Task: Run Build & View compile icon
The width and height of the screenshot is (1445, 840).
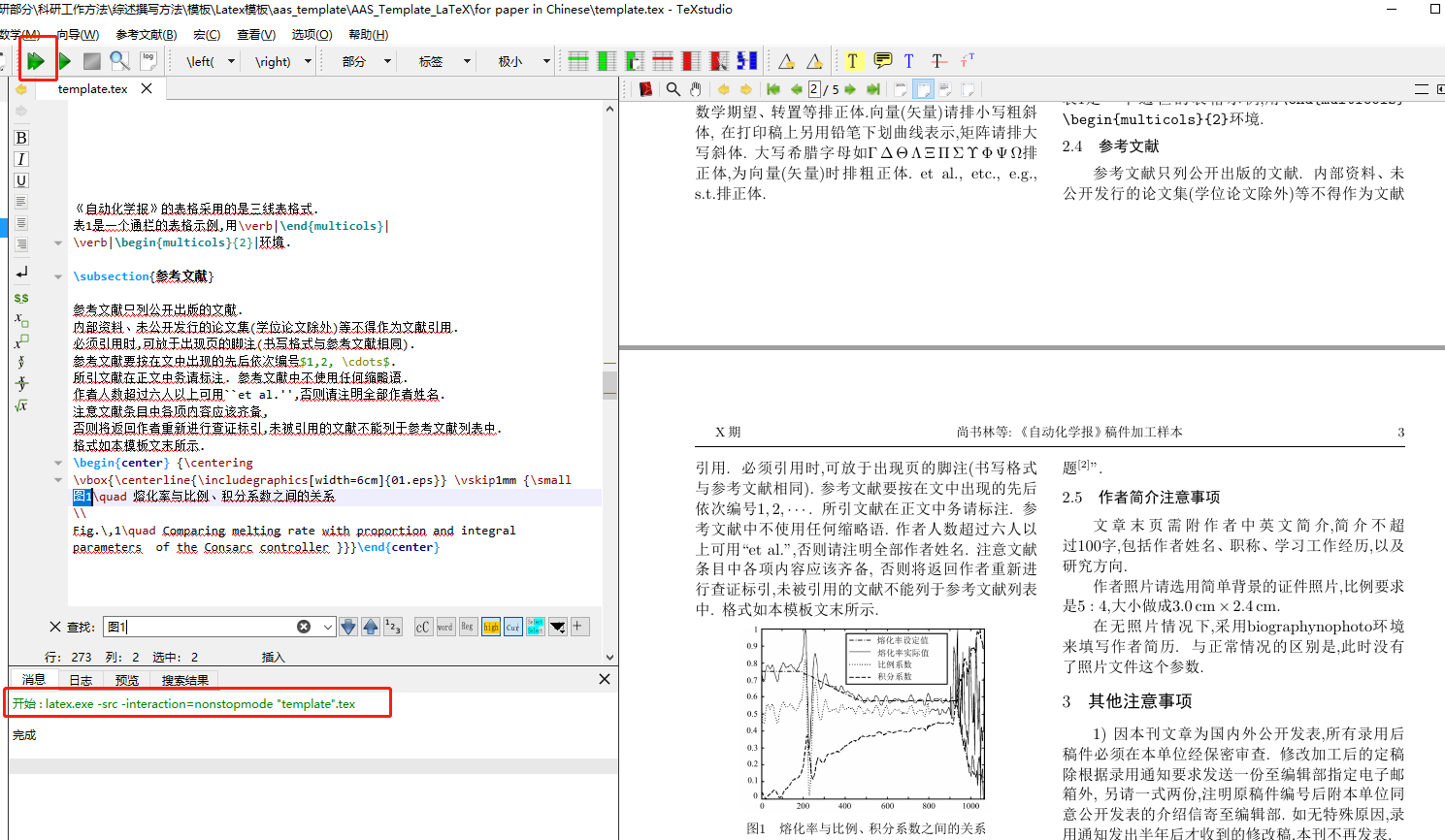Action: point(38,59)
